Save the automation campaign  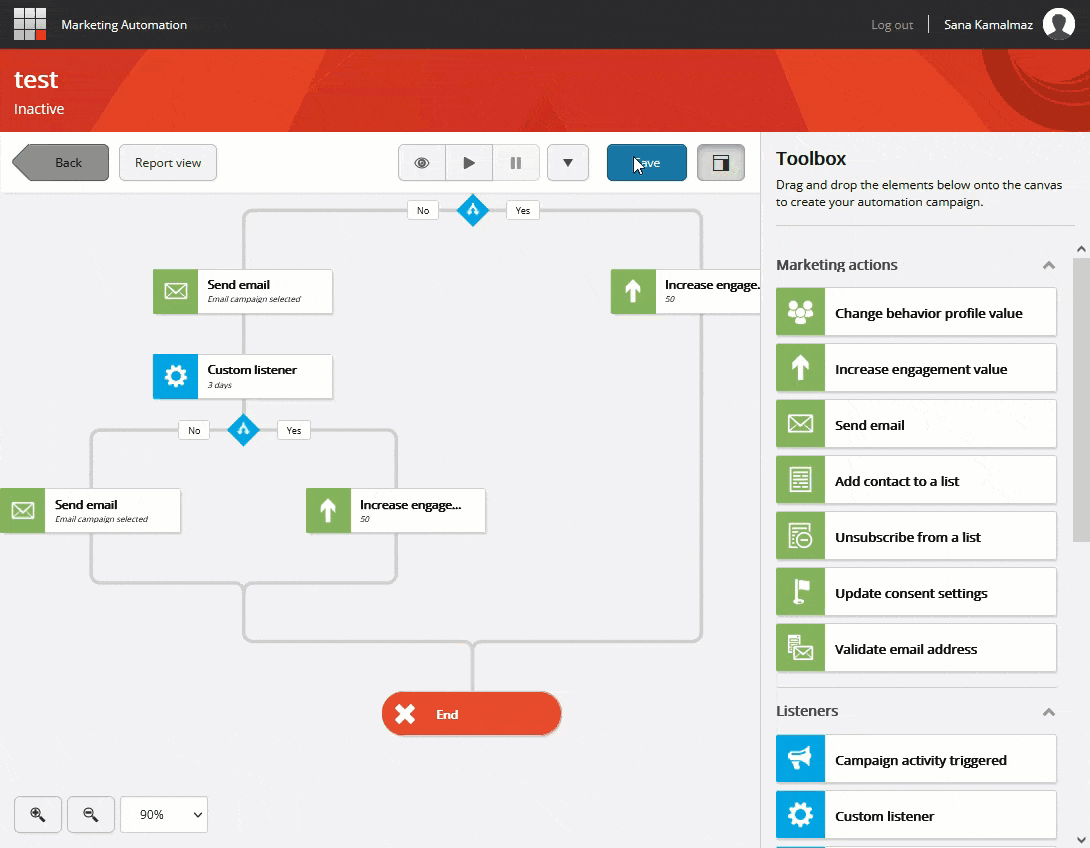pyautogui.click(x=646, y=163)
